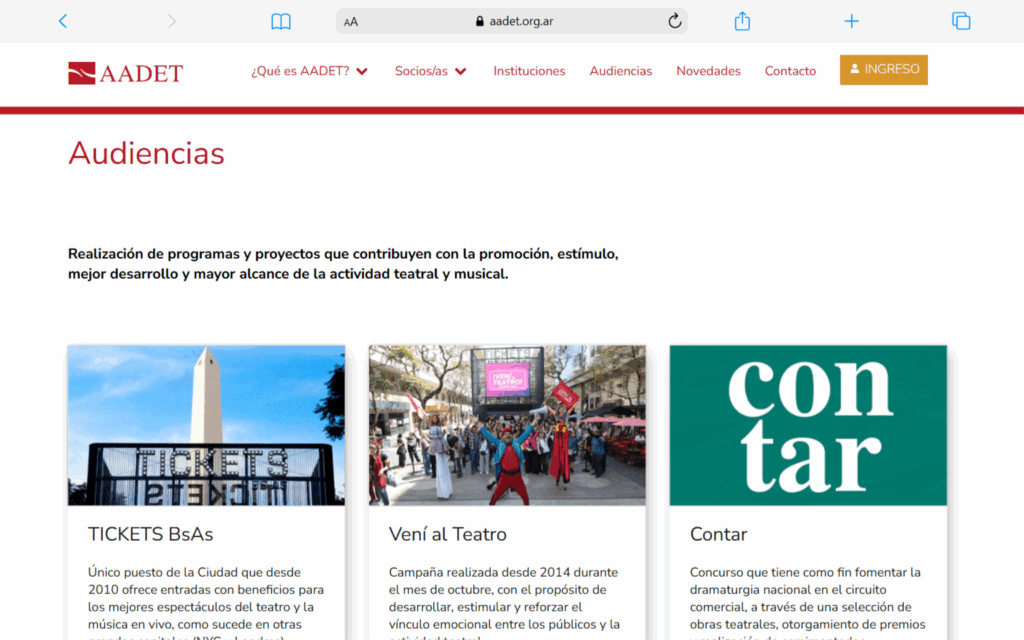The width and height of the screenshot is (1024, 640).
Task: Open a new tab with plus icon
Action: 851,21
